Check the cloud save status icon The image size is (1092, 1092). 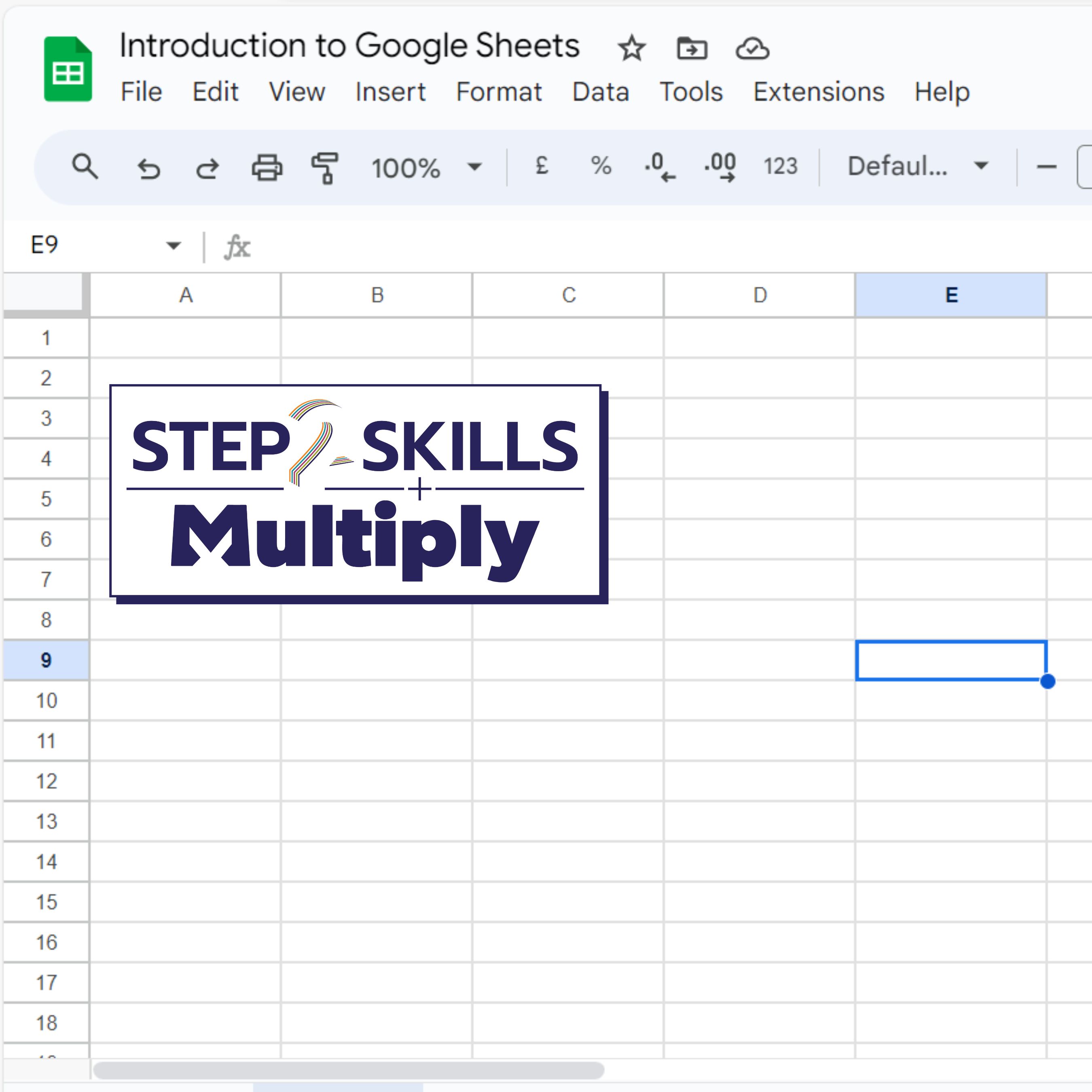[752, 49]
